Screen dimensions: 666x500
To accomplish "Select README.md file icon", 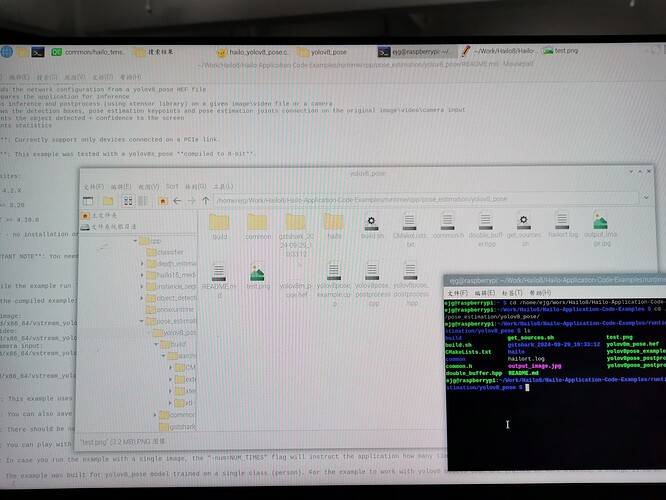I will (x=219, y=272).
